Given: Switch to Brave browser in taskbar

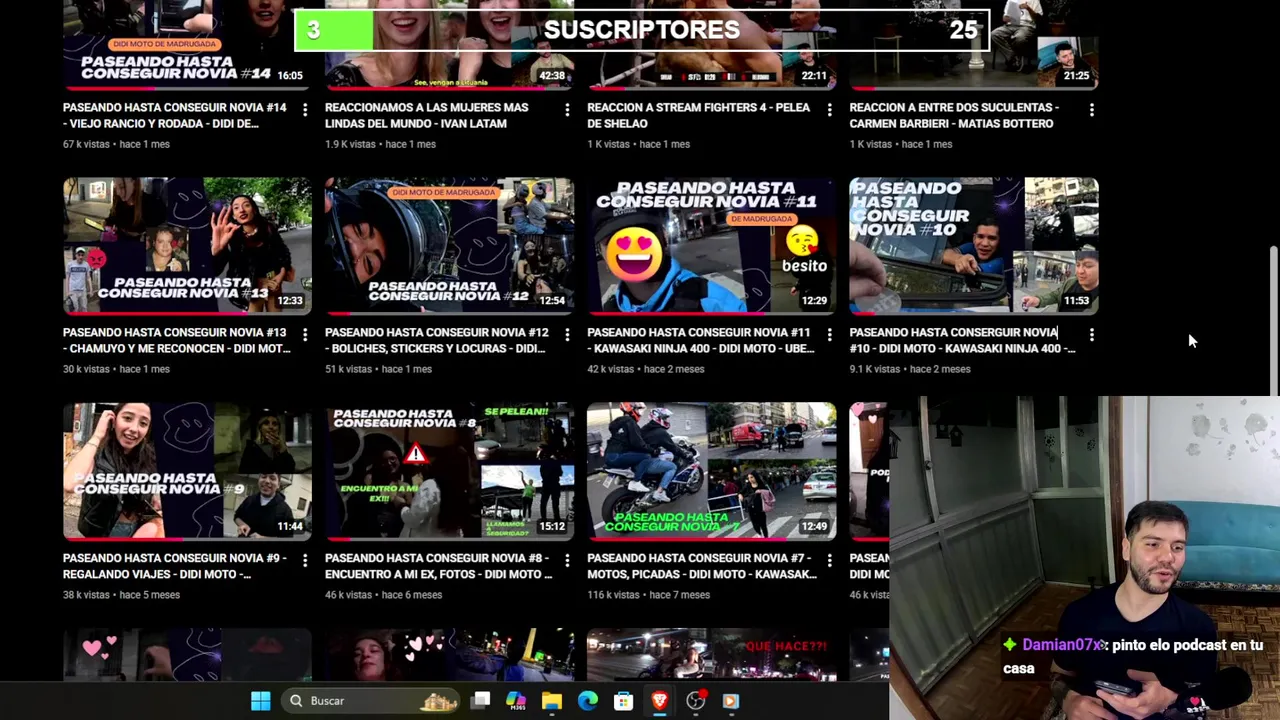Looking at the screenshot, I should (659, 701).
